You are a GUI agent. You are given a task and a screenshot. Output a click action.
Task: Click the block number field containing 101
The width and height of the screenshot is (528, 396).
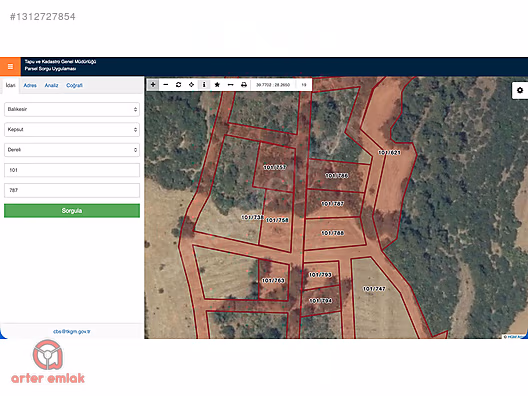(x=72, y=170)
